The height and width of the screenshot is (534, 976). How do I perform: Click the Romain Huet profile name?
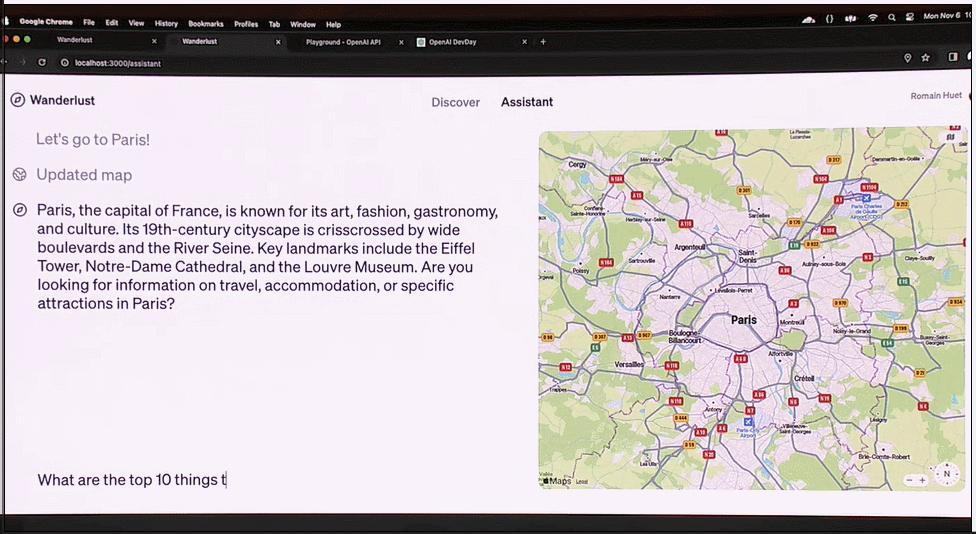(936, 96)
